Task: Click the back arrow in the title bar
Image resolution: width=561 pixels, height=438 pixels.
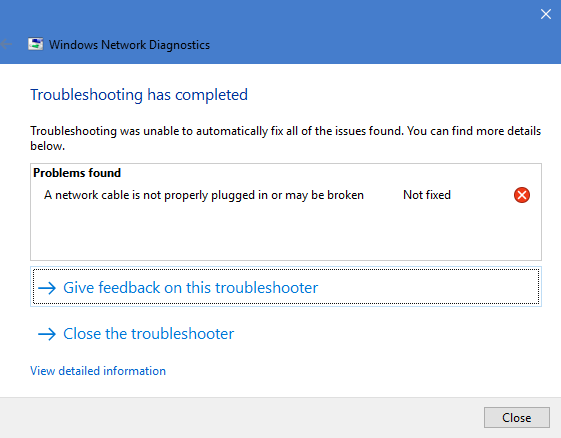Action: [6, 44]
